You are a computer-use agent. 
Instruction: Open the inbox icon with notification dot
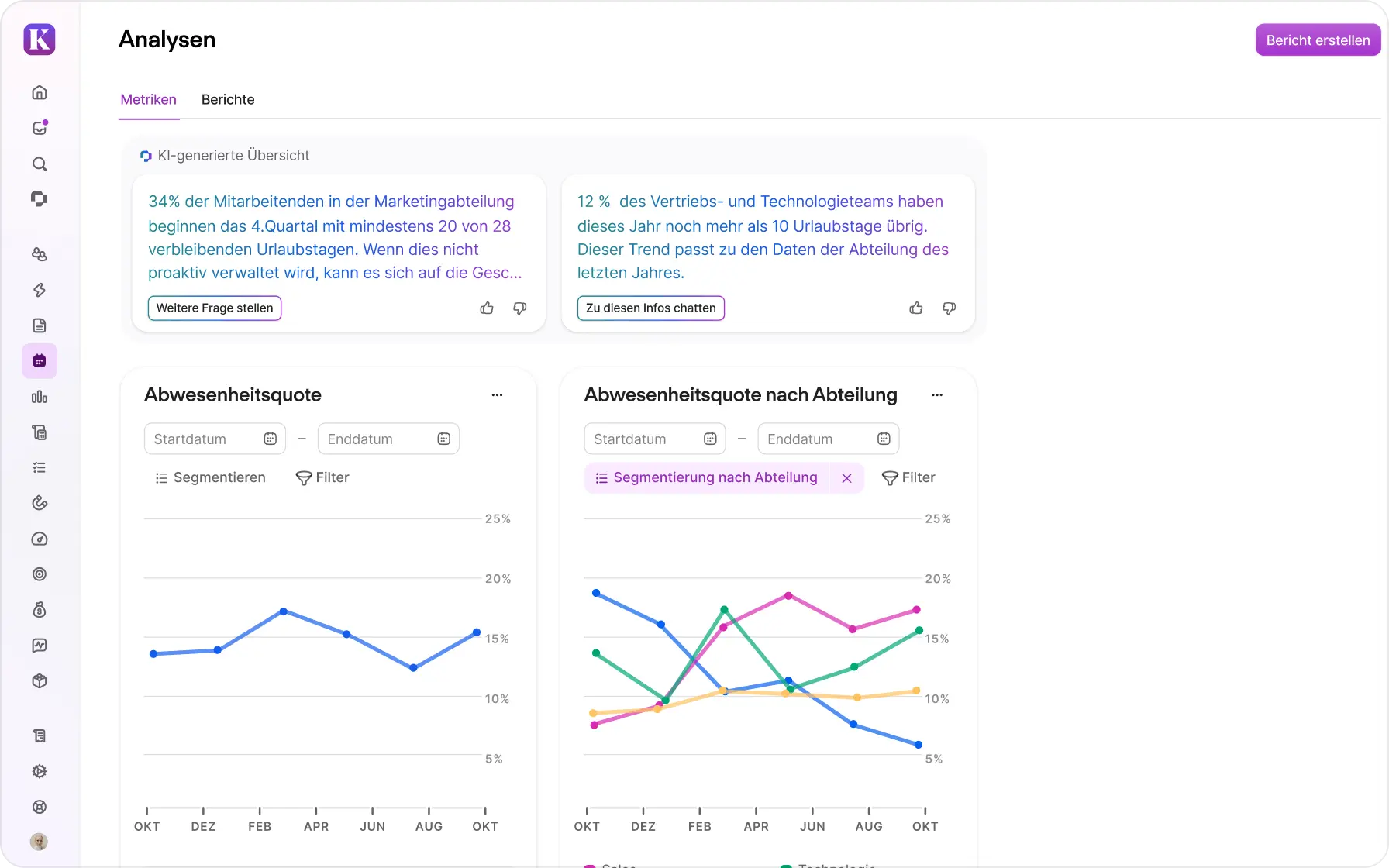(x=40, y=129)
